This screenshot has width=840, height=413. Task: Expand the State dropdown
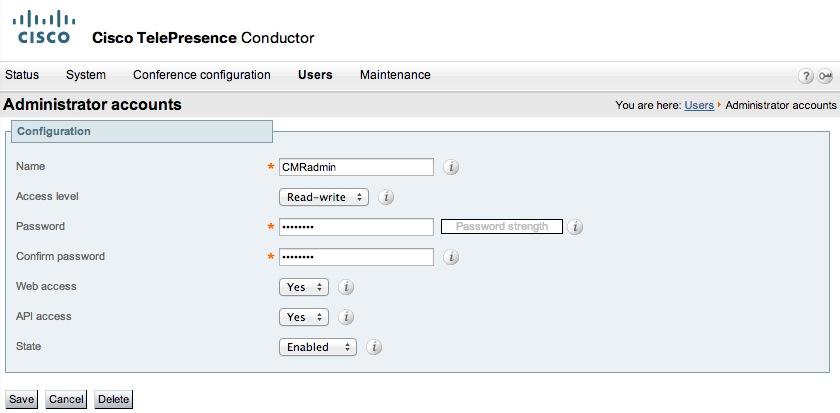[318, 347]
